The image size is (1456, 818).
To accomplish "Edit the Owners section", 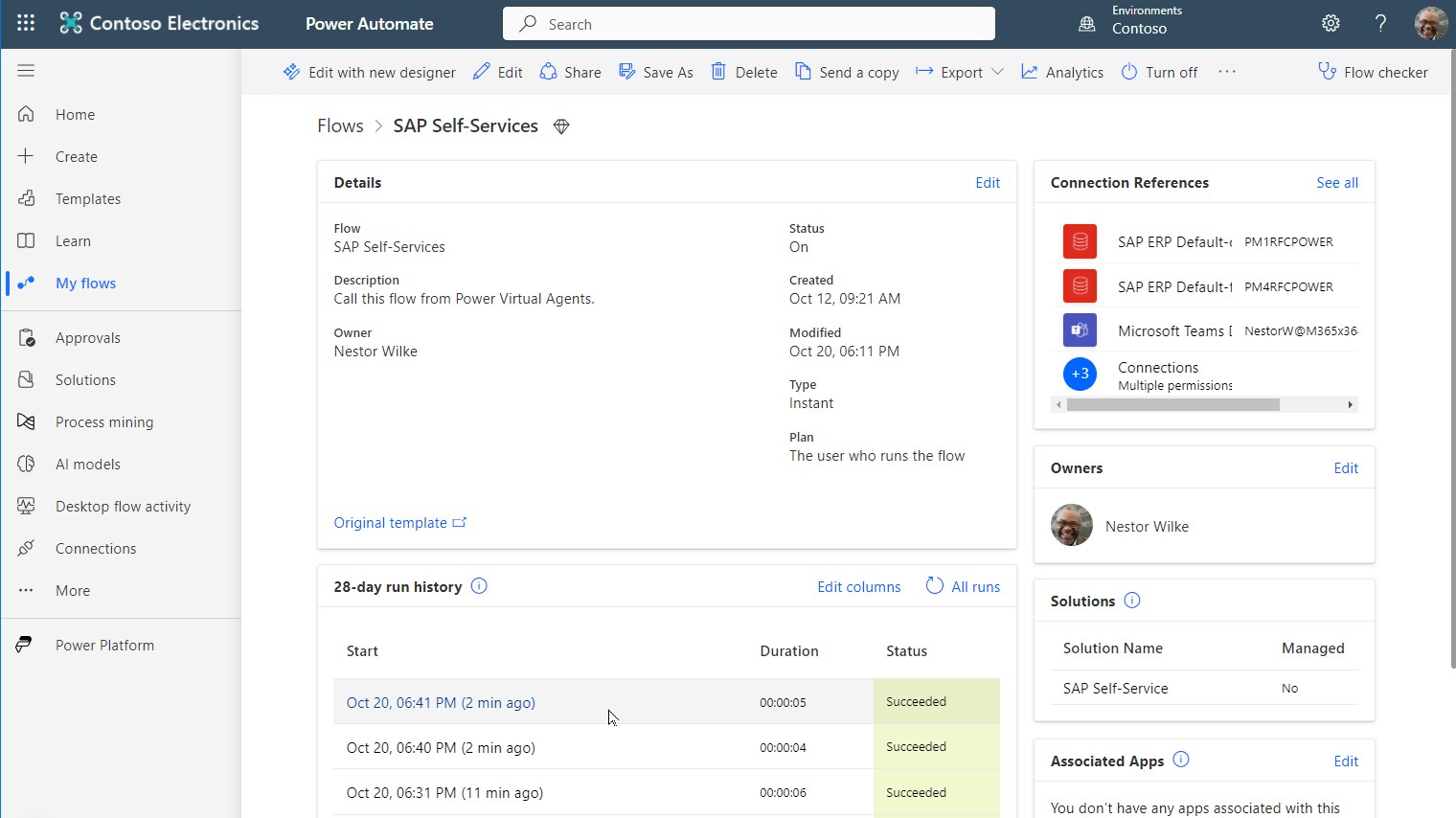I will click(1346, 467).
